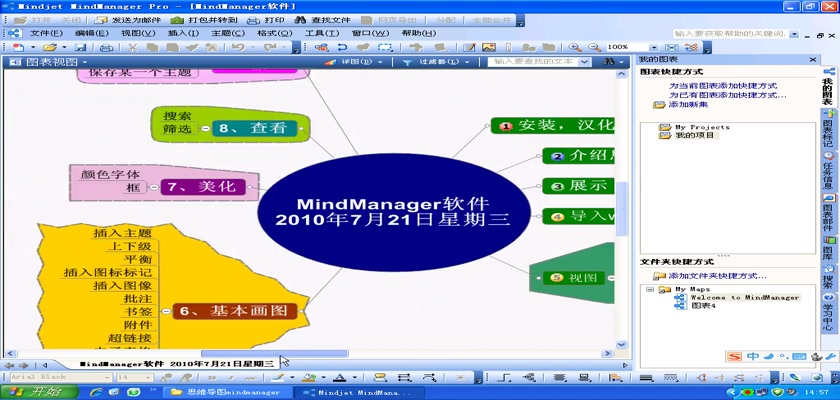Open the 文件(F) menu

pos(46,33)
